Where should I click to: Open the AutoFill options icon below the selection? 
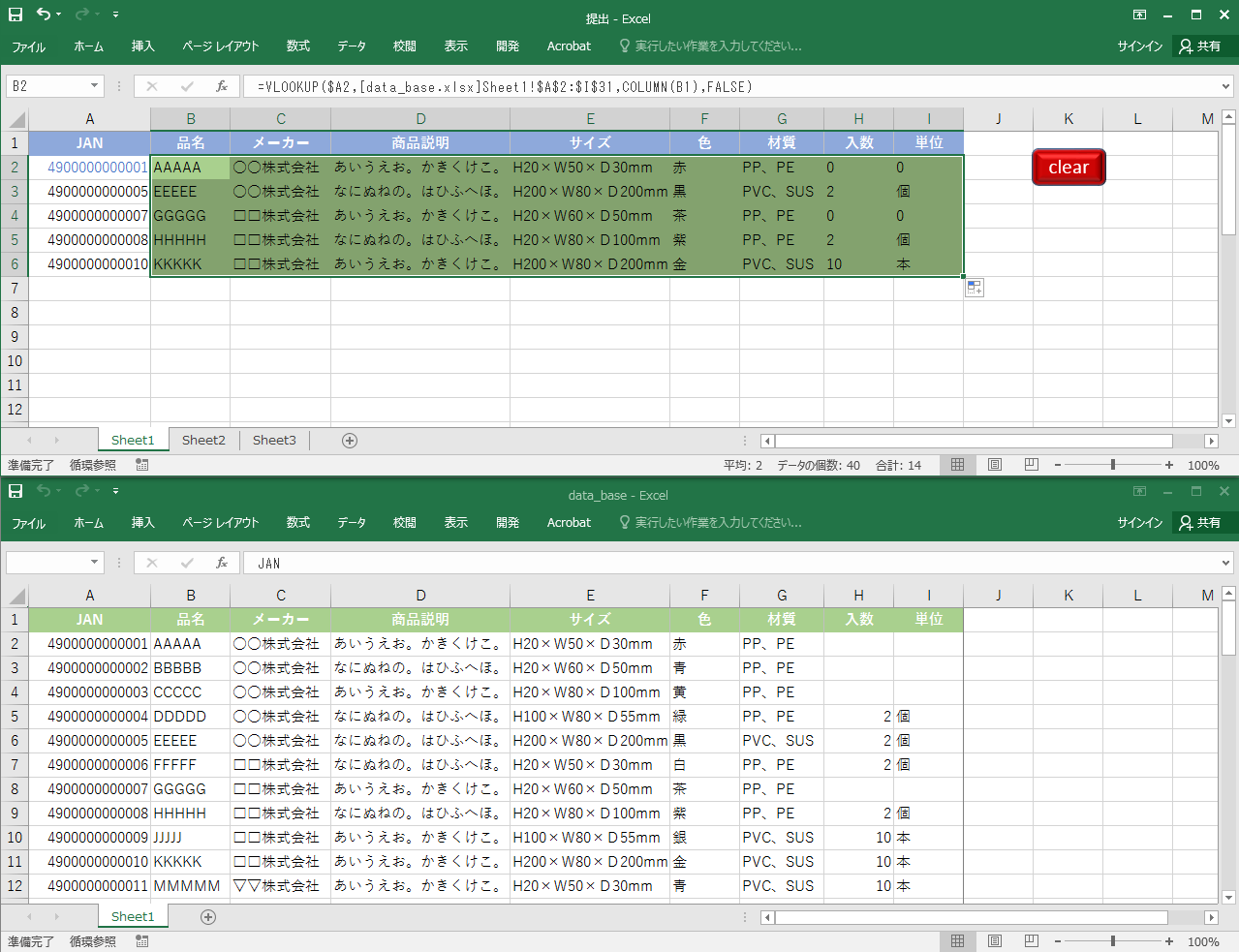[x=975, y=288]
